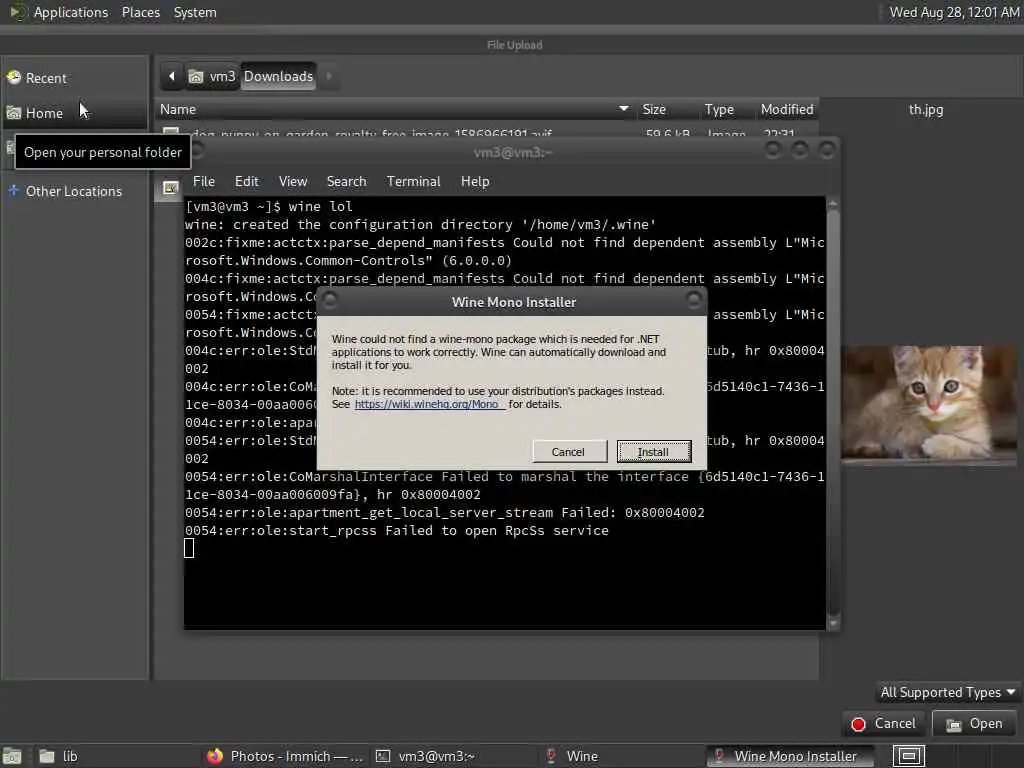Click Install in Wine Mono Installer

[x=653, y=452]
